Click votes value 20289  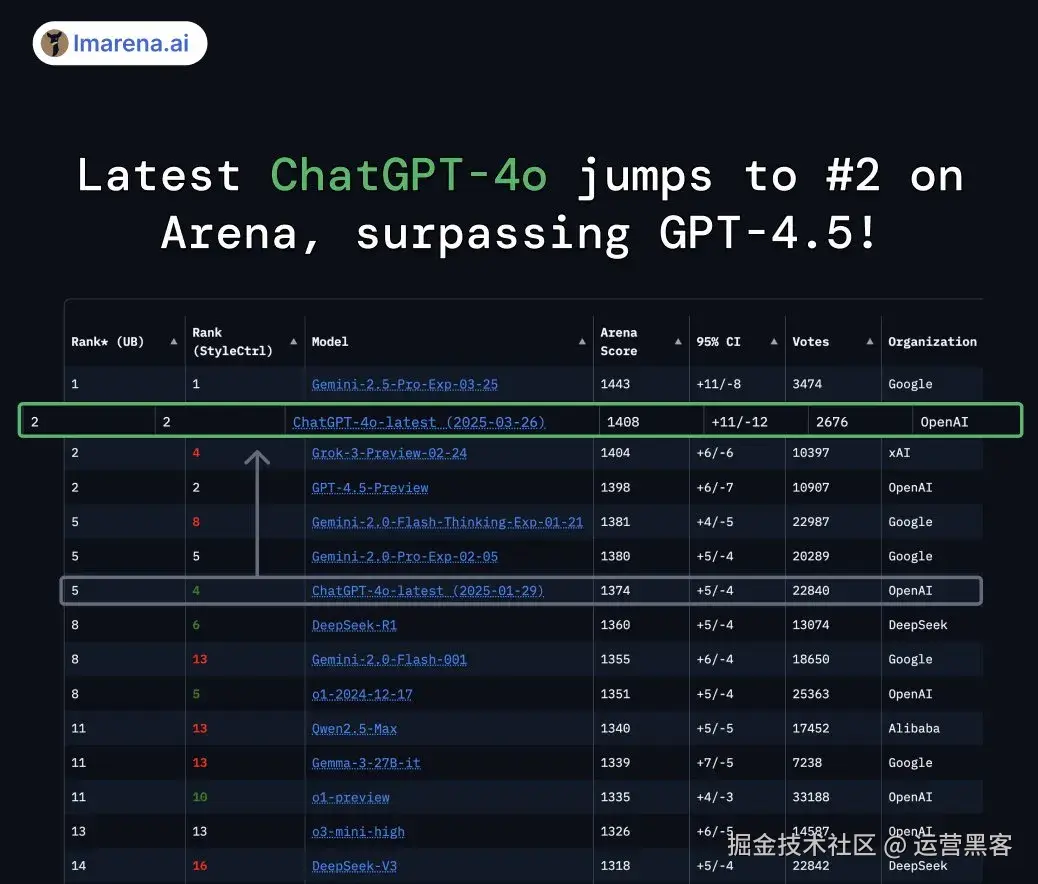(811, 556)
